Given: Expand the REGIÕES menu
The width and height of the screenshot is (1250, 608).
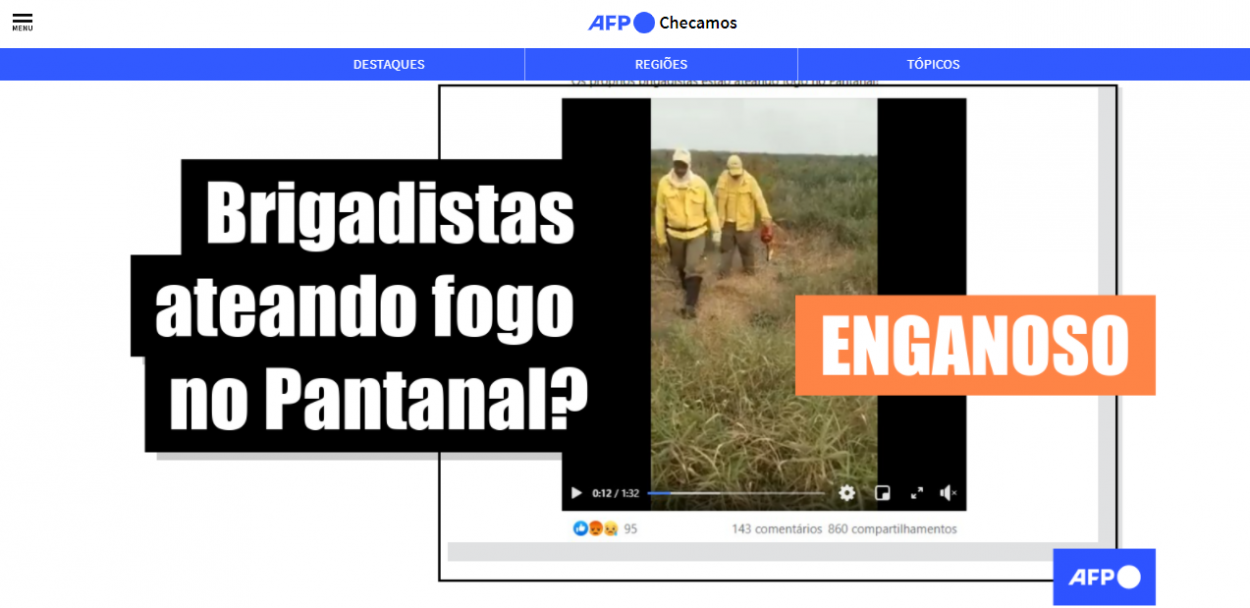Looking at the screenshot, I should pyautogui.click(x=660, y=64).
